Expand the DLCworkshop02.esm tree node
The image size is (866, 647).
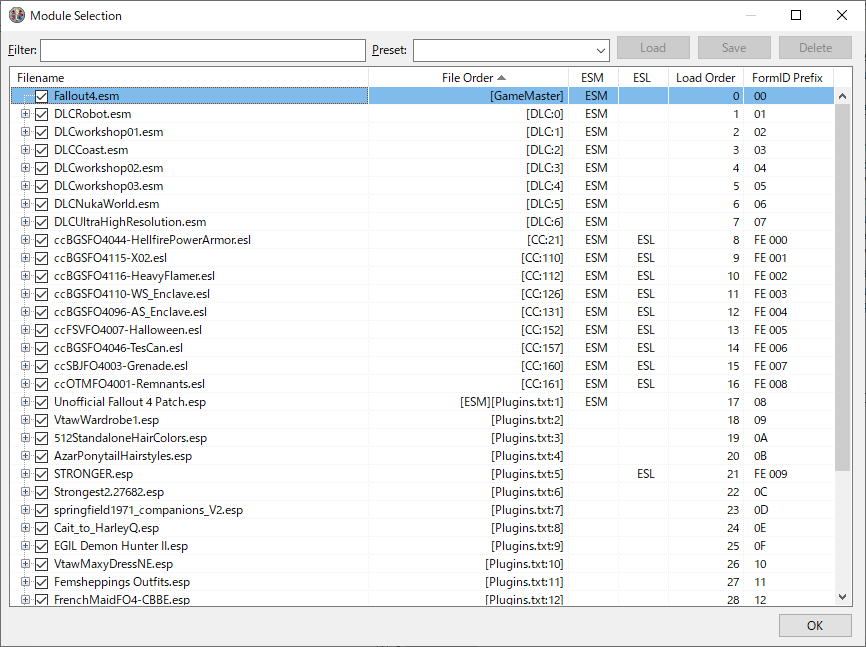25,167
